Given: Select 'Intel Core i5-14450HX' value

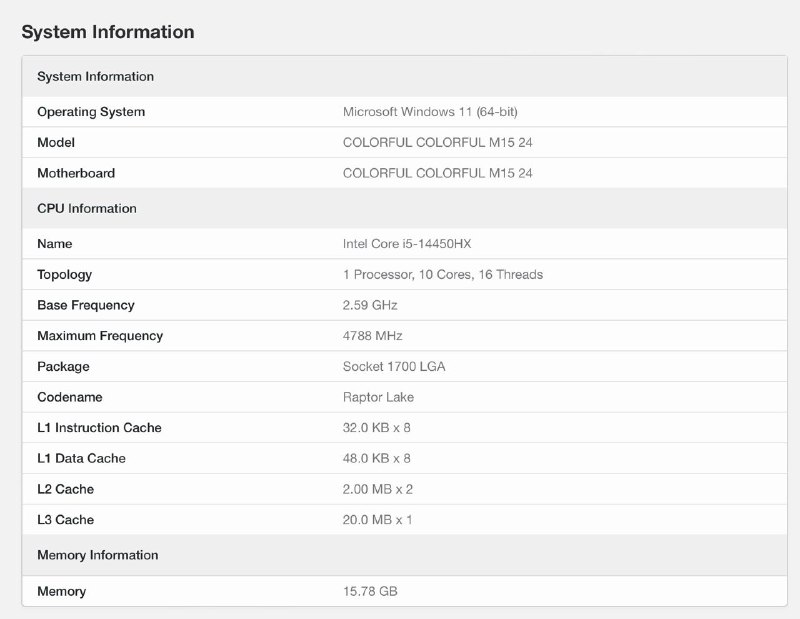Looking at the screenshot, I should (407, 243).
